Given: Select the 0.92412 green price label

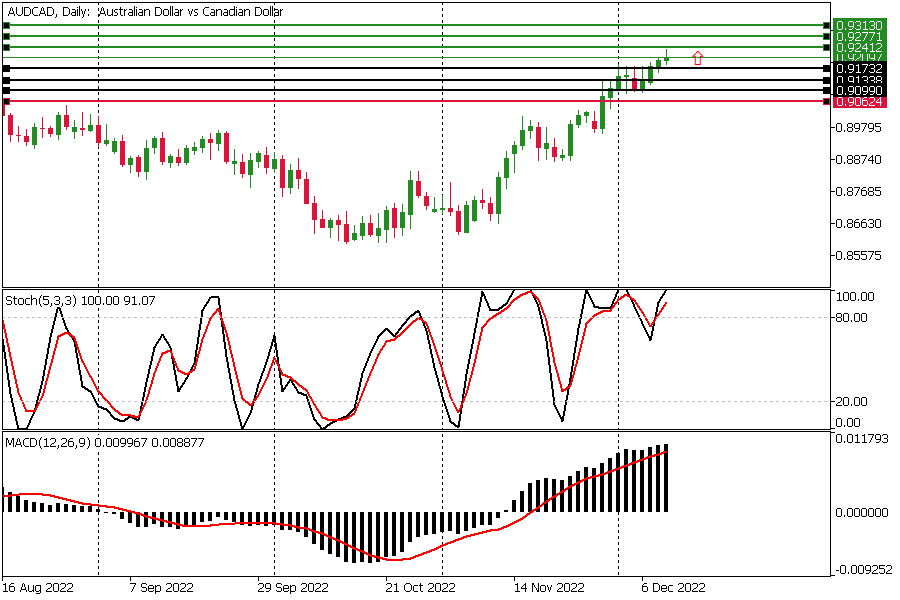Looking at the screenshot, I should pyautogui.click(x=859, y=47).
